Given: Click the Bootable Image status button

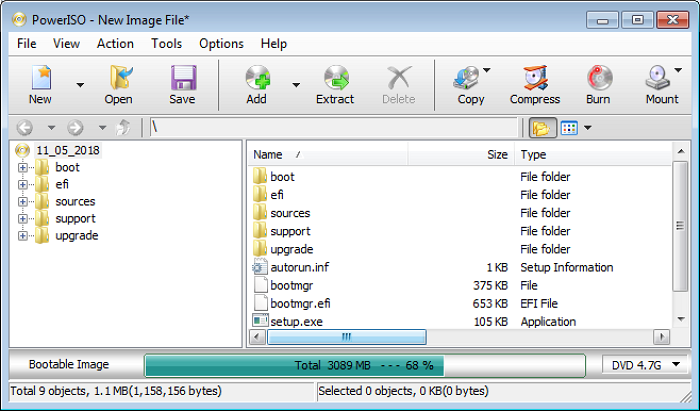Looking at the screenshot, I should [x=69, y=365].
